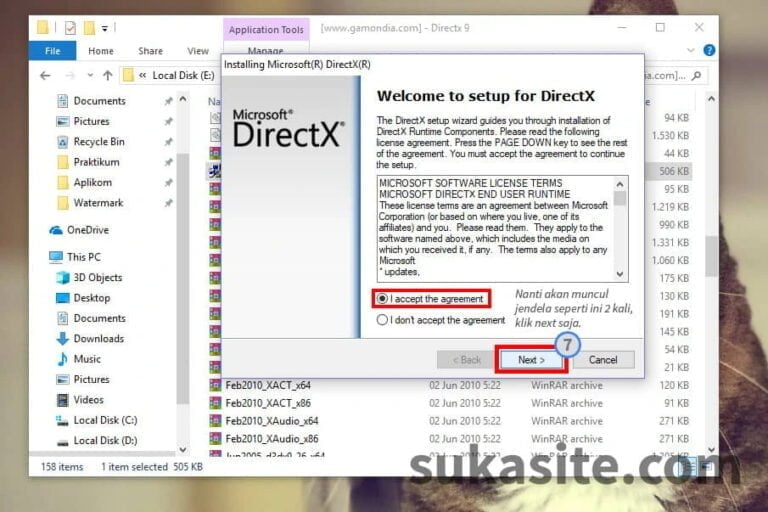Click license text scroll up arrow
Screen dimensions: 768x512
tap(620, 184)
